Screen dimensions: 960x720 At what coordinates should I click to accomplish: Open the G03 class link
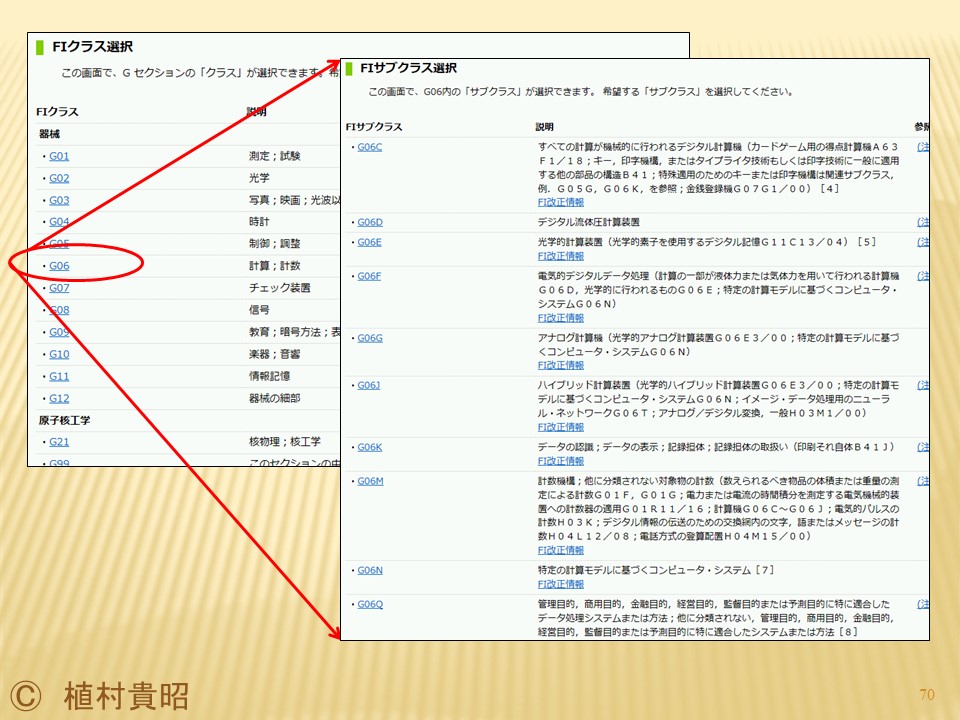coord(59,200)
